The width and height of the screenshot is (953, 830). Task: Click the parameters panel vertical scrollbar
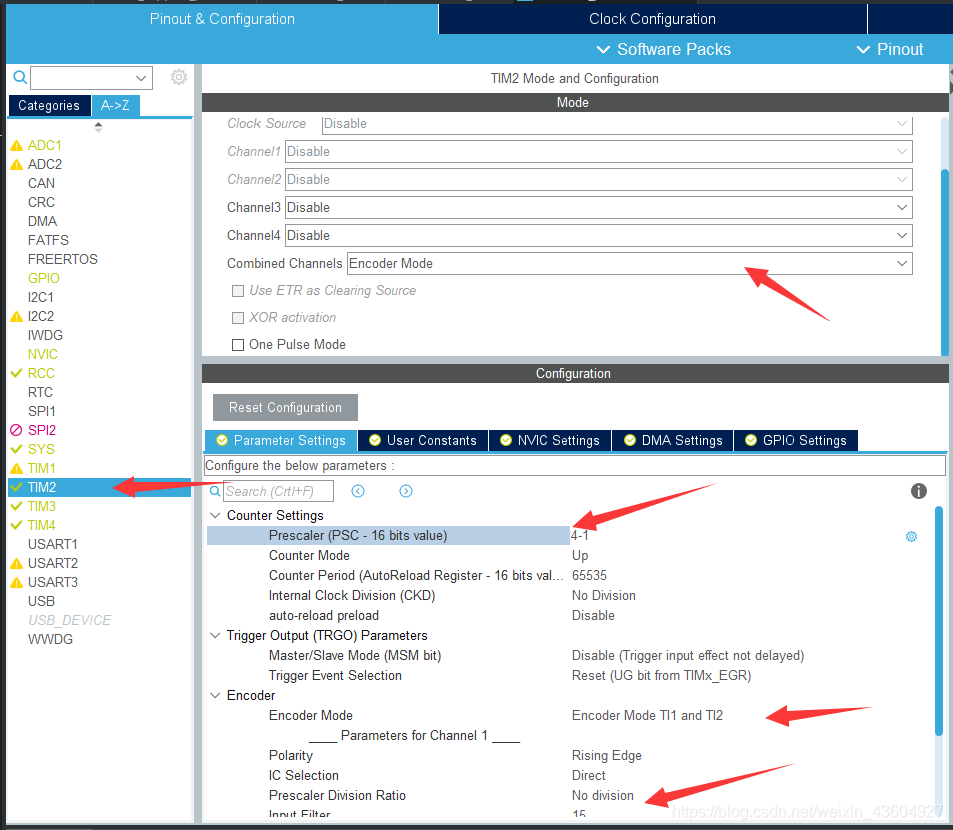point(939,620)
